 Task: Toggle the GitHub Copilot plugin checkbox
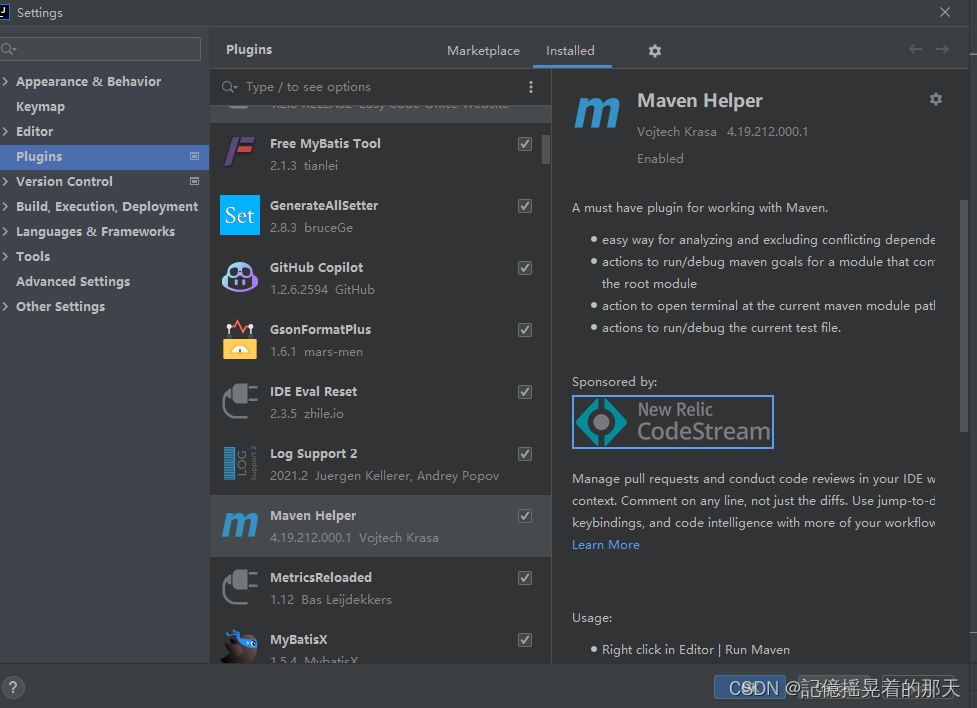[525, 268]
